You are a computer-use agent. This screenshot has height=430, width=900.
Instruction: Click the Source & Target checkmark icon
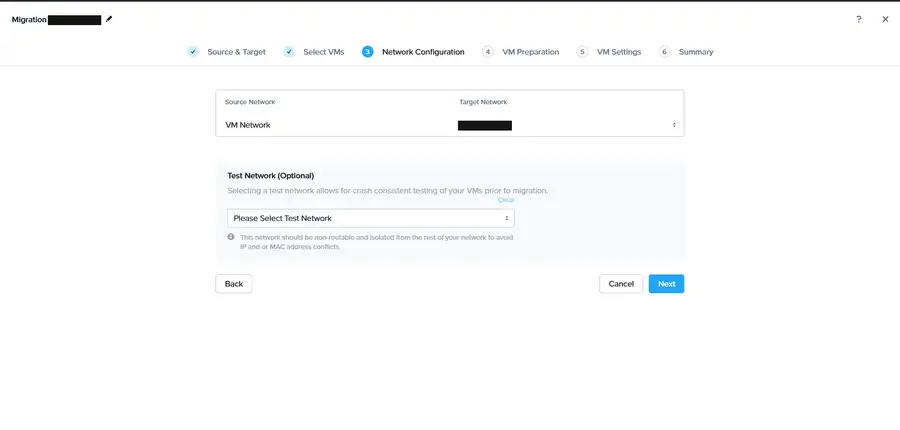click(193, 52)
